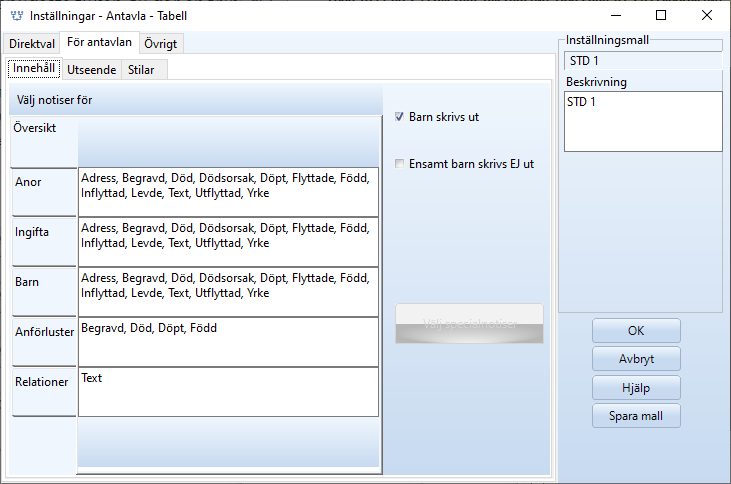
Task: Click the Beskrivning text box
Action: [642, 121]
